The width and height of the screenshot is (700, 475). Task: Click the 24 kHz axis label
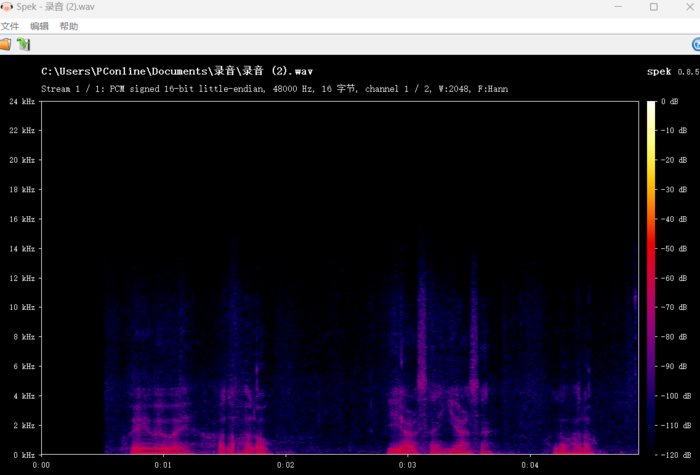(x=22, y=101)
